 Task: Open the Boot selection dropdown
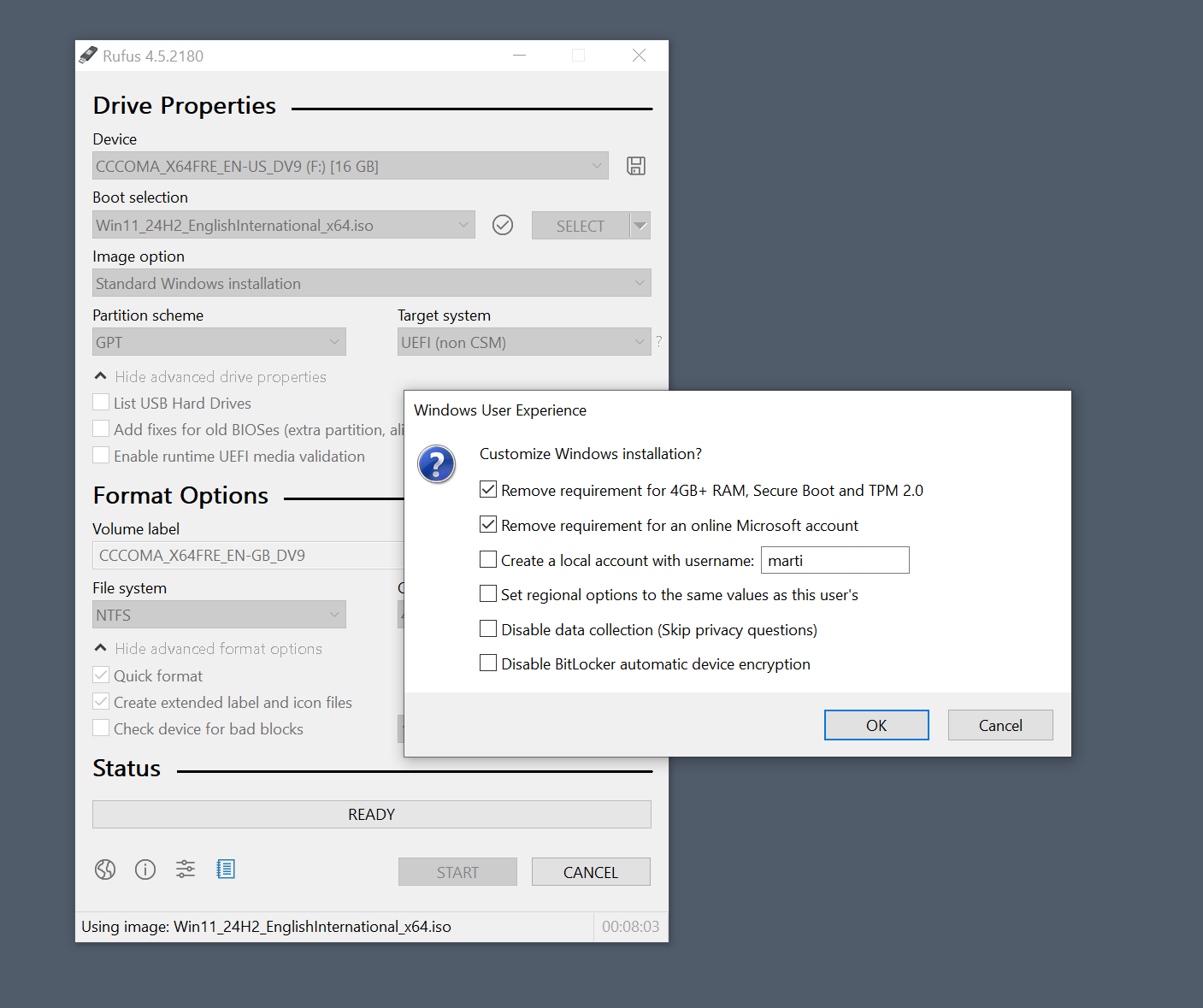pos(284,225)
